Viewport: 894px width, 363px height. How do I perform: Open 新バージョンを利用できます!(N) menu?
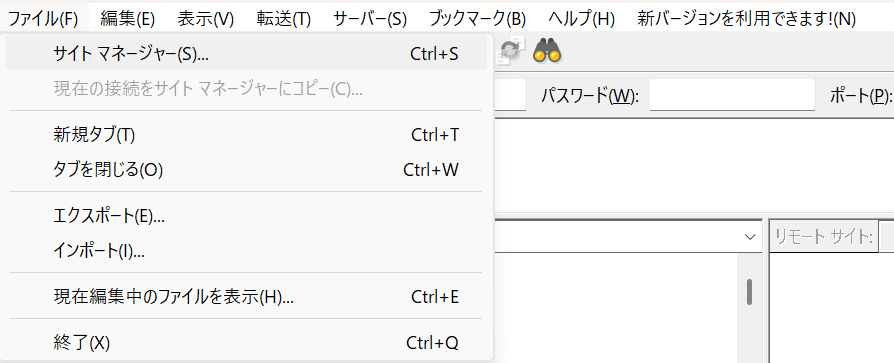[x=746, y=19]
